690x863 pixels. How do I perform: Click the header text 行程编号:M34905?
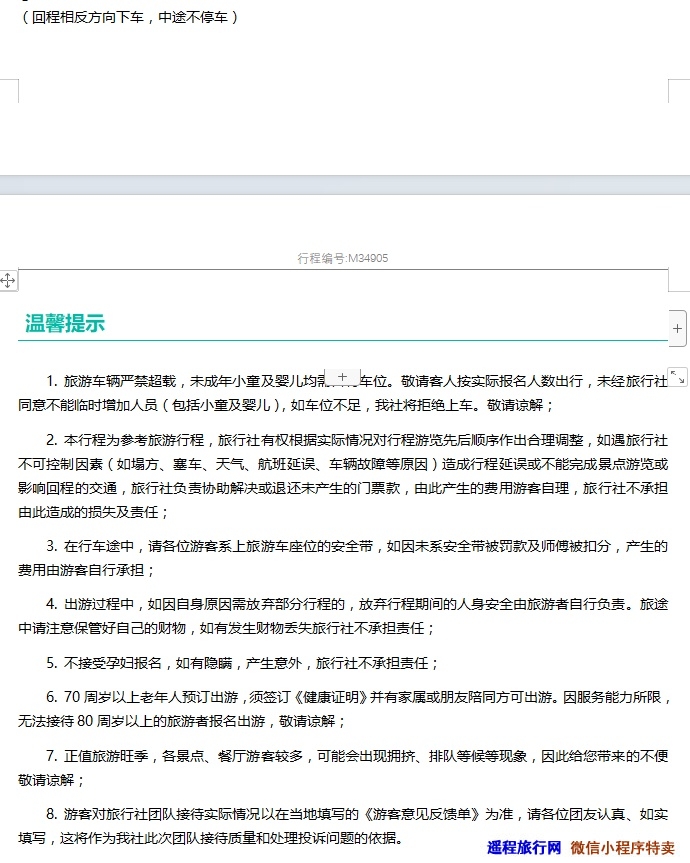pos(343,258)
